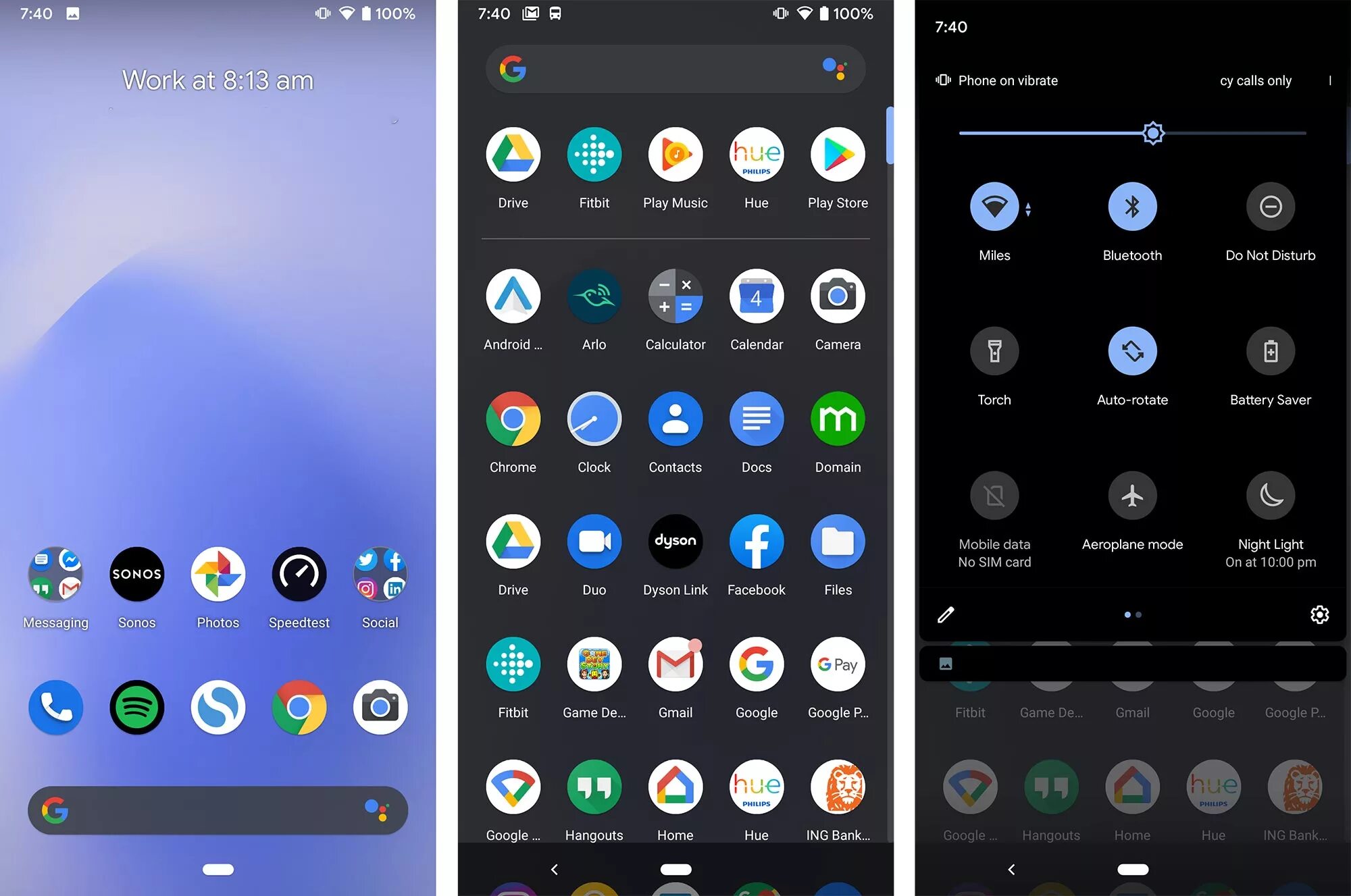
Task: Open Google Search from home screen
Action: [x=218, y=810]
